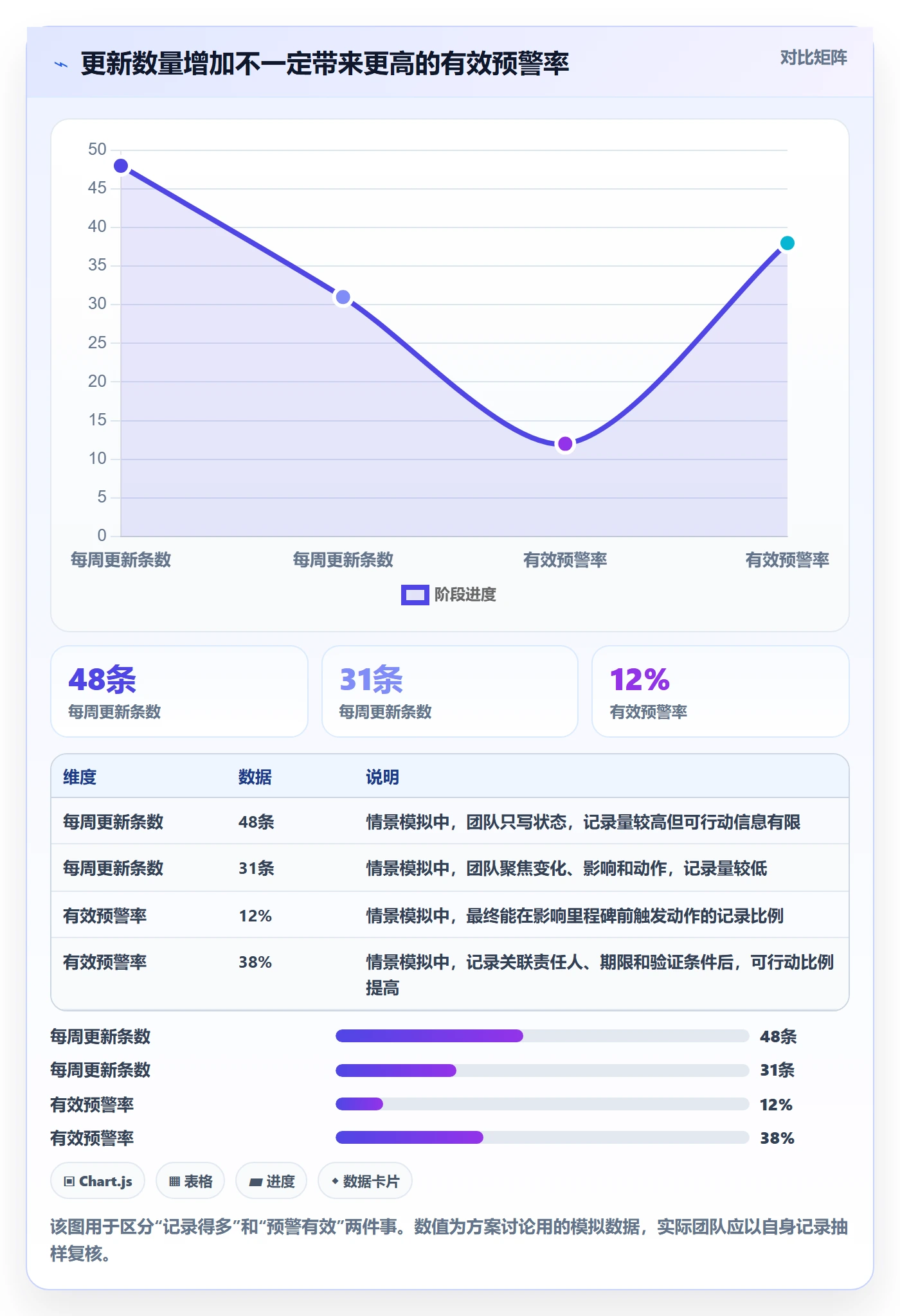Click the y-axis label 50
The image size is (900, 1316).
[97, 150]
